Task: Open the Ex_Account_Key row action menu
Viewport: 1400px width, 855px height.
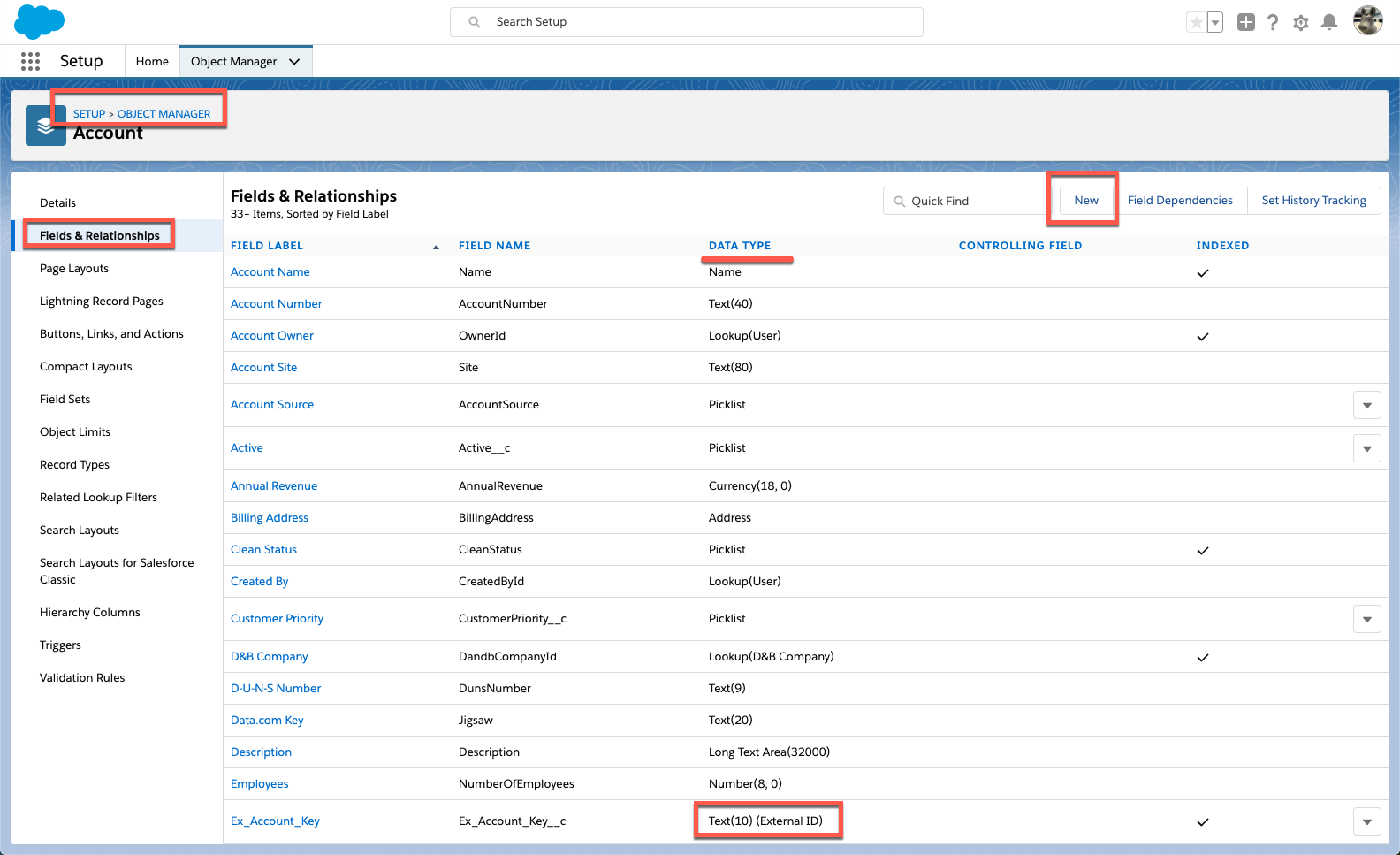Action: point(1366,821)
